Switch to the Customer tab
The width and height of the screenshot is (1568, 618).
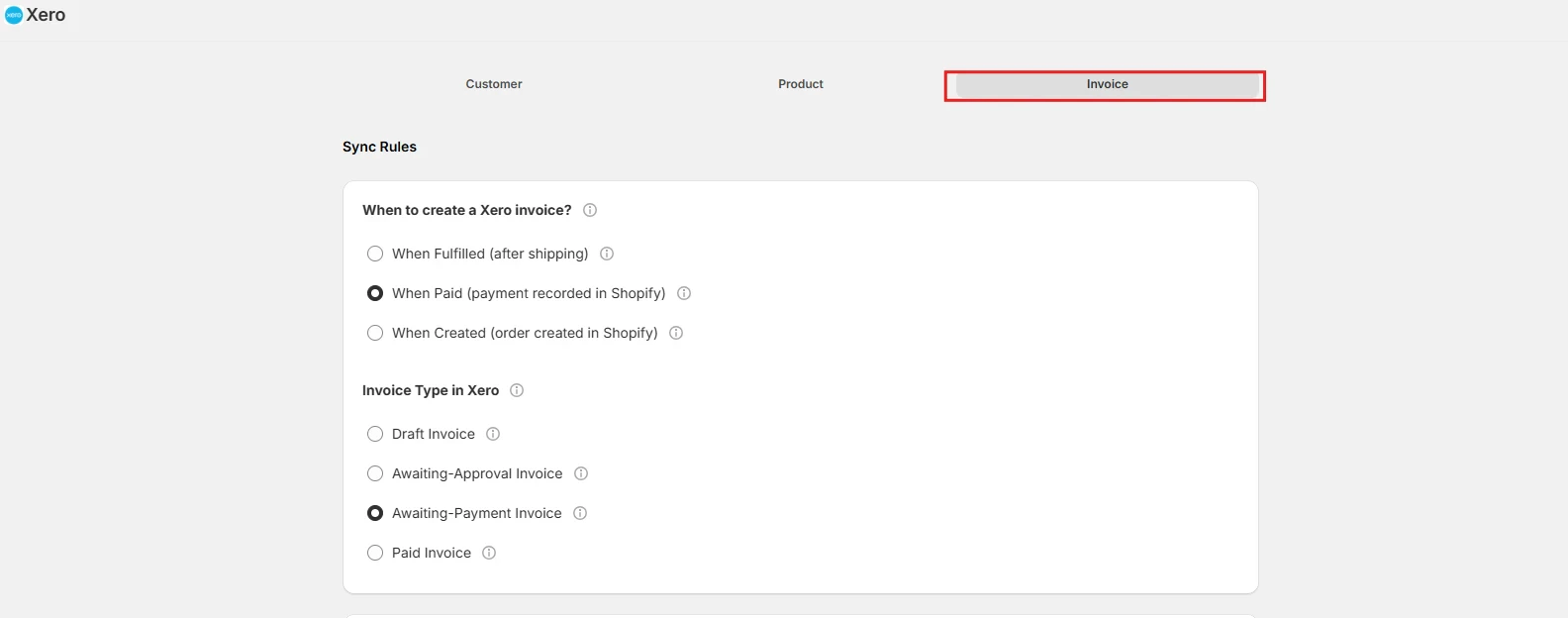pyautogui.click(x=494, y=84)
